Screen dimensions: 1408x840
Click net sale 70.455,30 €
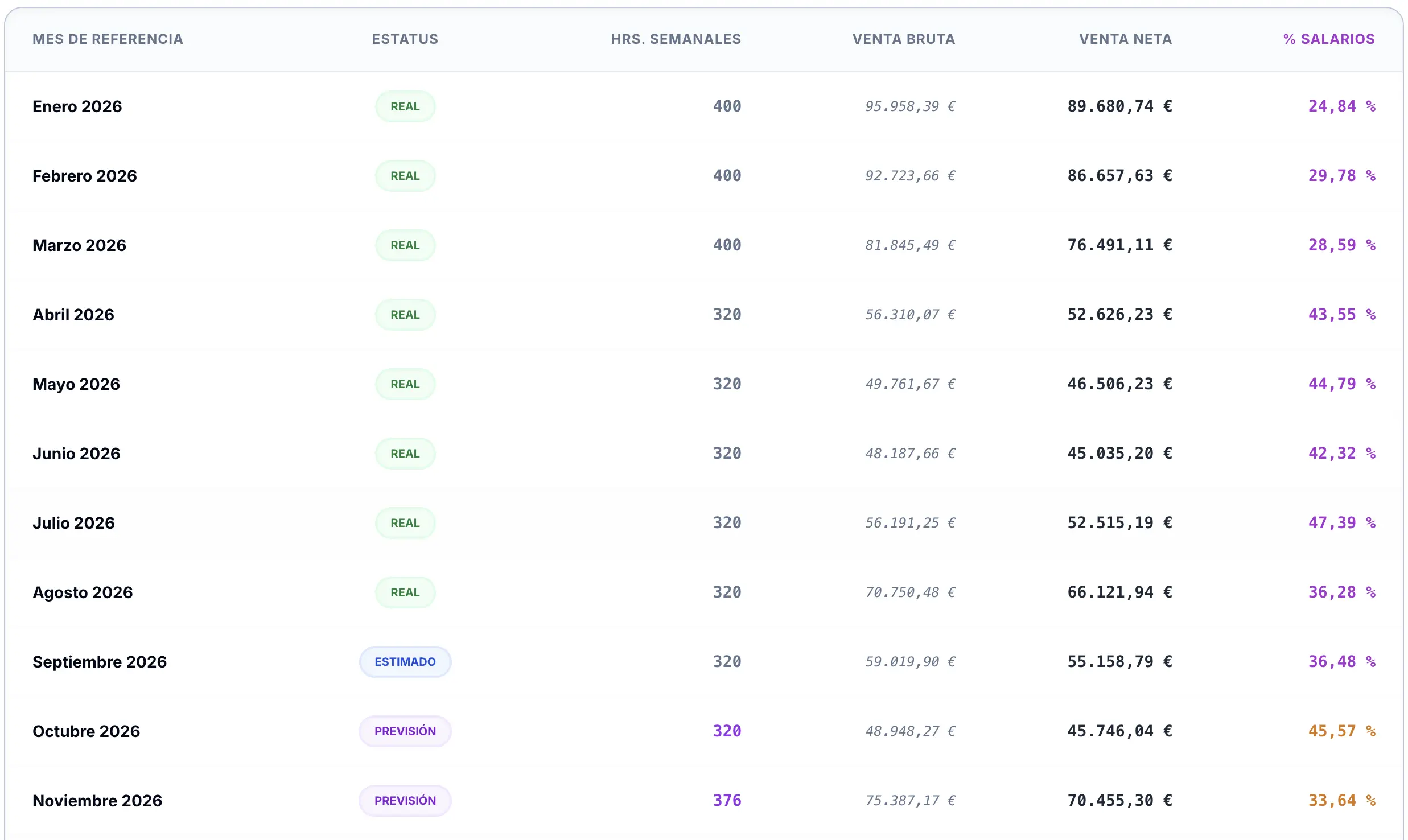point(1119,801)
